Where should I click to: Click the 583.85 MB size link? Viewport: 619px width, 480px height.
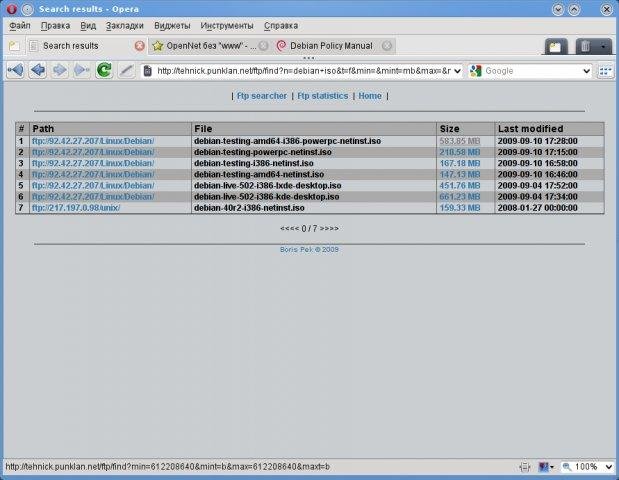460,141
